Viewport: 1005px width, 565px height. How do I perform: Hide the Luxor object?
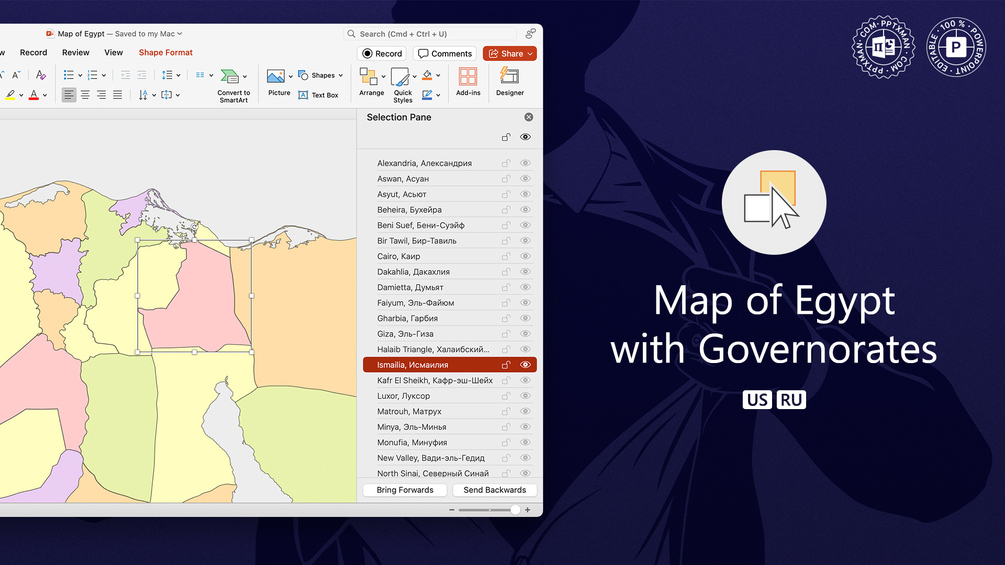[x=526, y=395]
